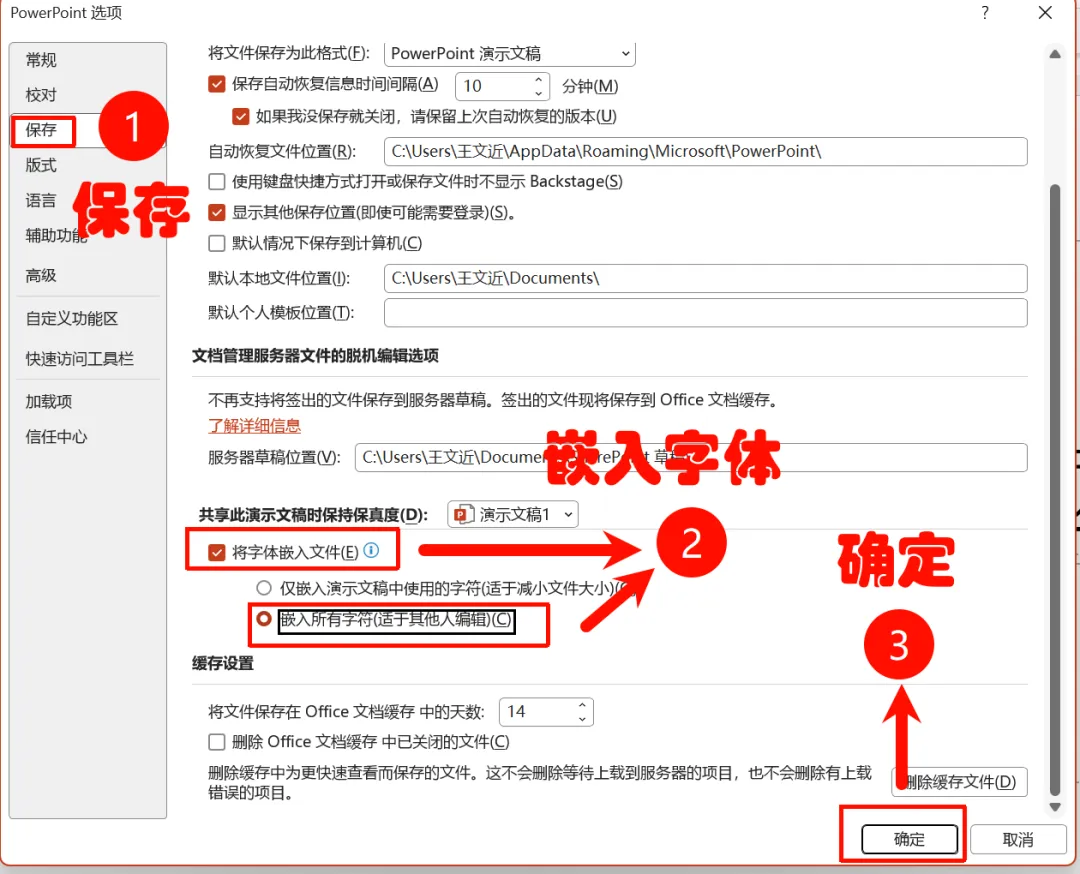Click the 默认本地文件位置 input field
Image resolution: width=1080 pixels, height=874 pixels.
point(705,278)
